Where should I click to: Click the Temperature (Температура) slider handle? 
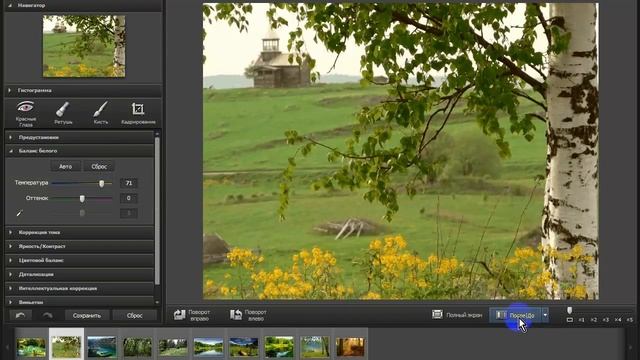102,184
